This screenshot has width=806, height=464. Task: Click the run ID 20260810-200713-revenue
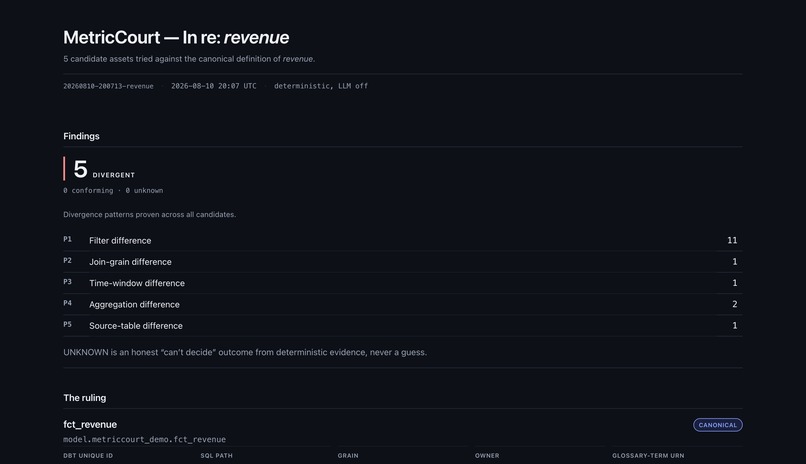click(108, 86)
